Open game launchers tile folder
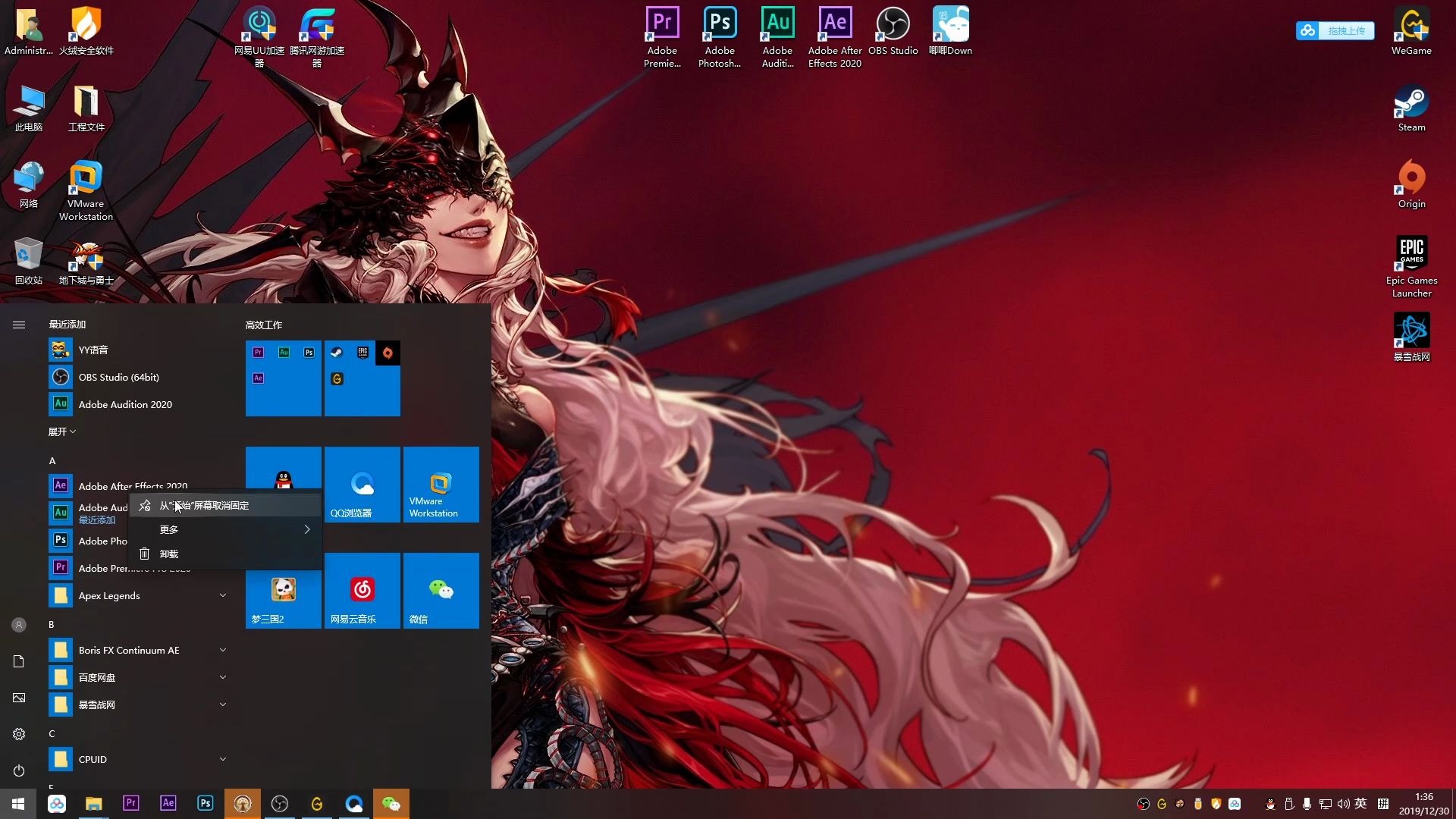The image size is (1456, 819). (362, 378)
